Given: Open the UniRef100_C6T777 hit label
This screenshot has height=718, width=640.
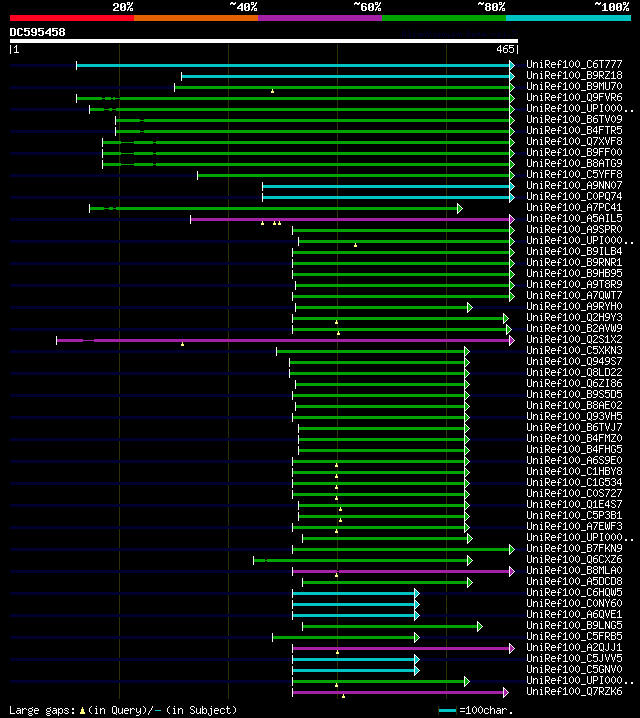Looking at the screenshot, I should pyautogui.click(x=574, y=64).
